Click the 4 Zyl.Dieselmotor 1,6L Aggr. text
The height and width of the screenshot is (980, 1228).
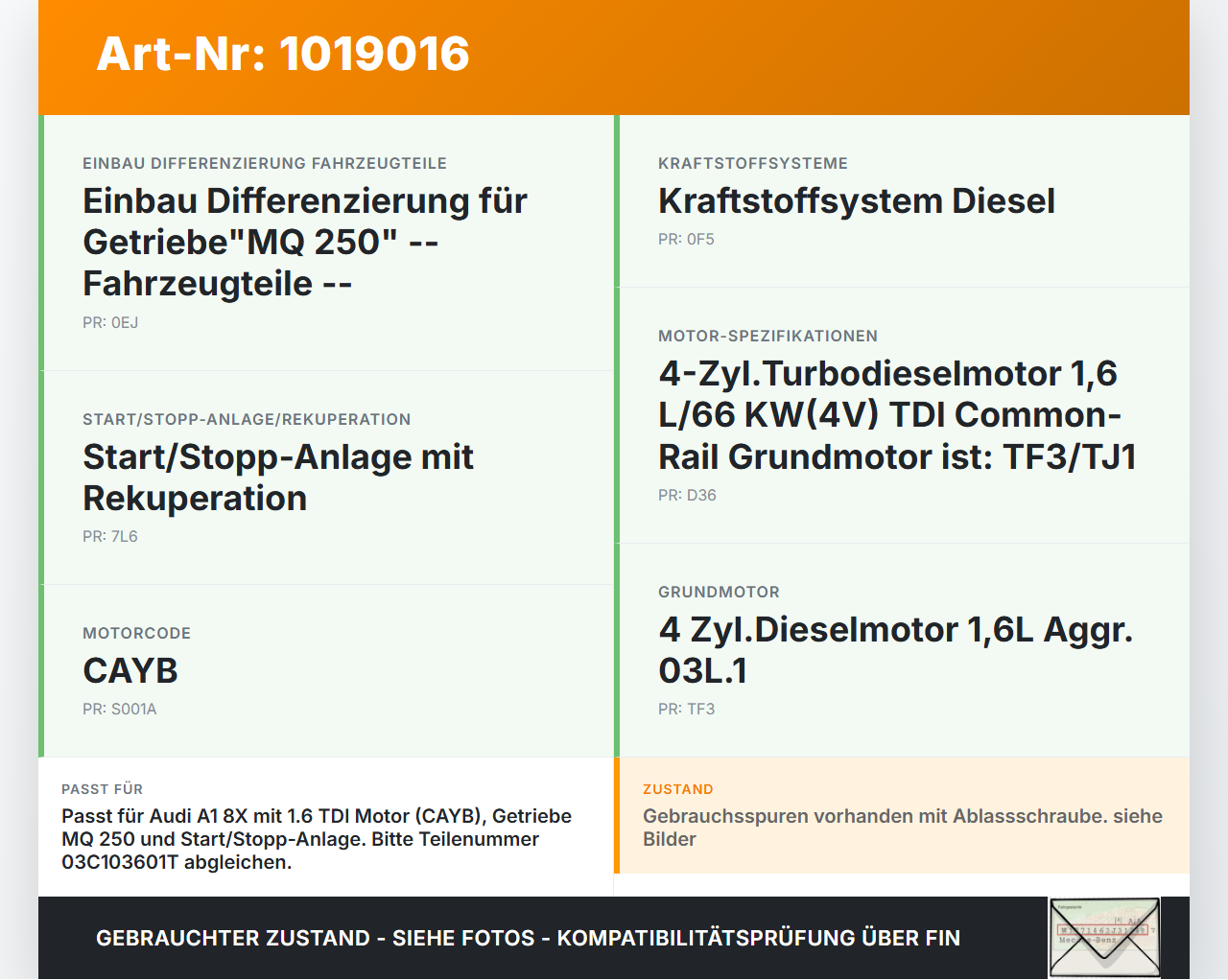click(x=896, y=650)
